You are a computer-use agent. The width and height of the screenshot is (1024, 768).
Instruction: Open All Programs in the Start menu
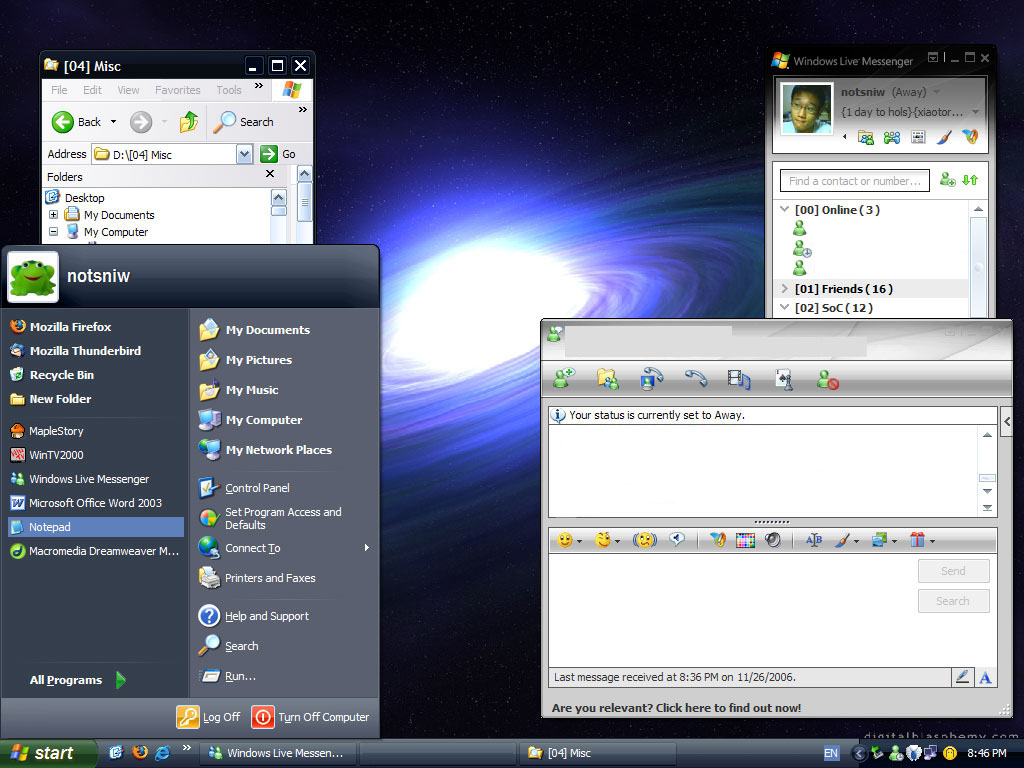coord(77,680)
